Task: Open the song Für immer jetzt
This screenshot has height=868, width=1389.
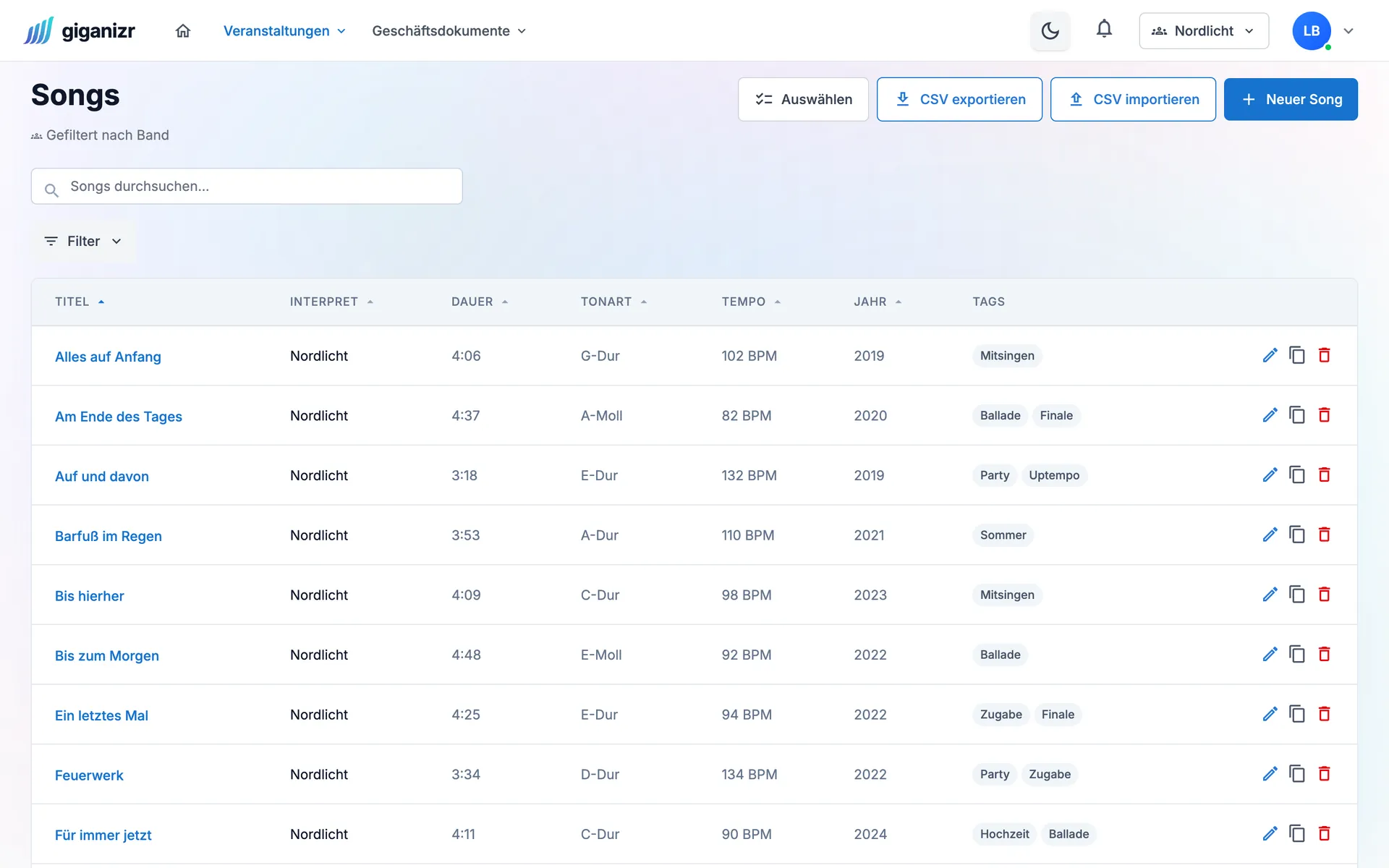Action: coord(103,835)
